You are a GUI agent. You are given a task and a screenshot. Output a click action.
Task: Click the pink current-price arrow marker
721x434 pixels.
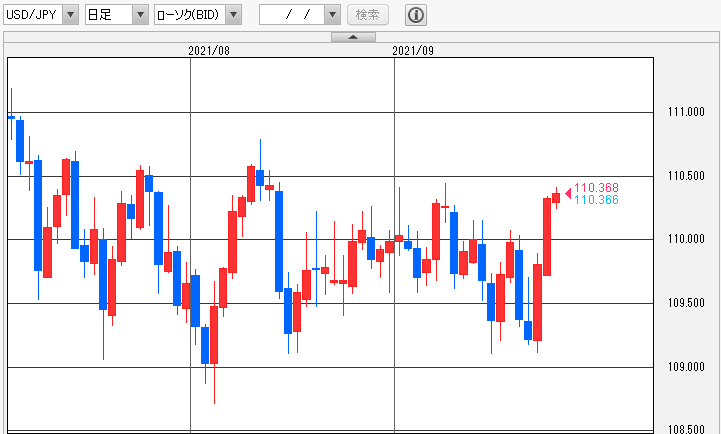(x=568, y=193)
